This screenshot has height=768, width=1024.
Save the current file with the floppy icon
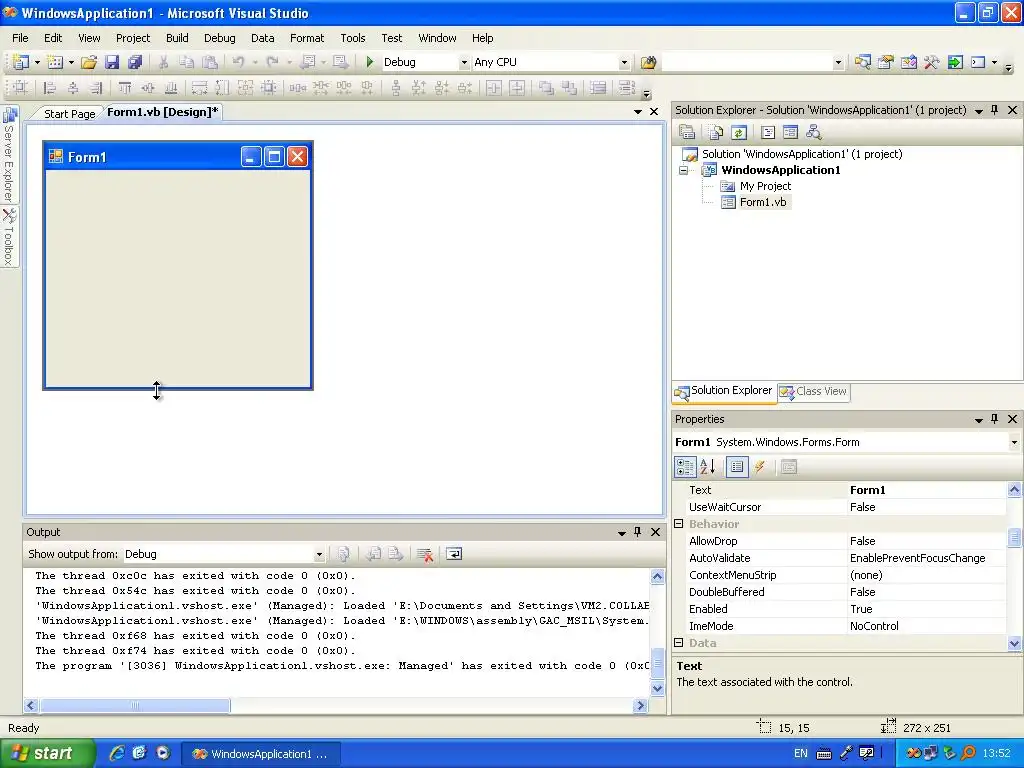pyautogui.click(x=112, y=62)
